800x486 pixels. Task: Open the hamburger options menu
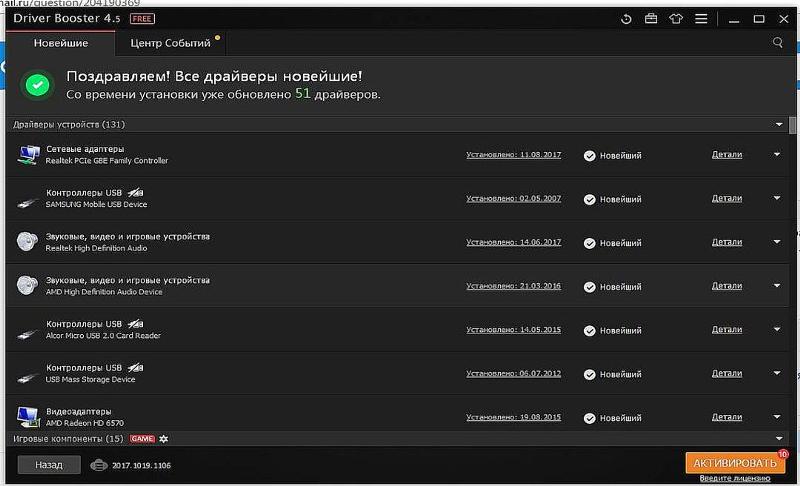[x=701, y=19]
